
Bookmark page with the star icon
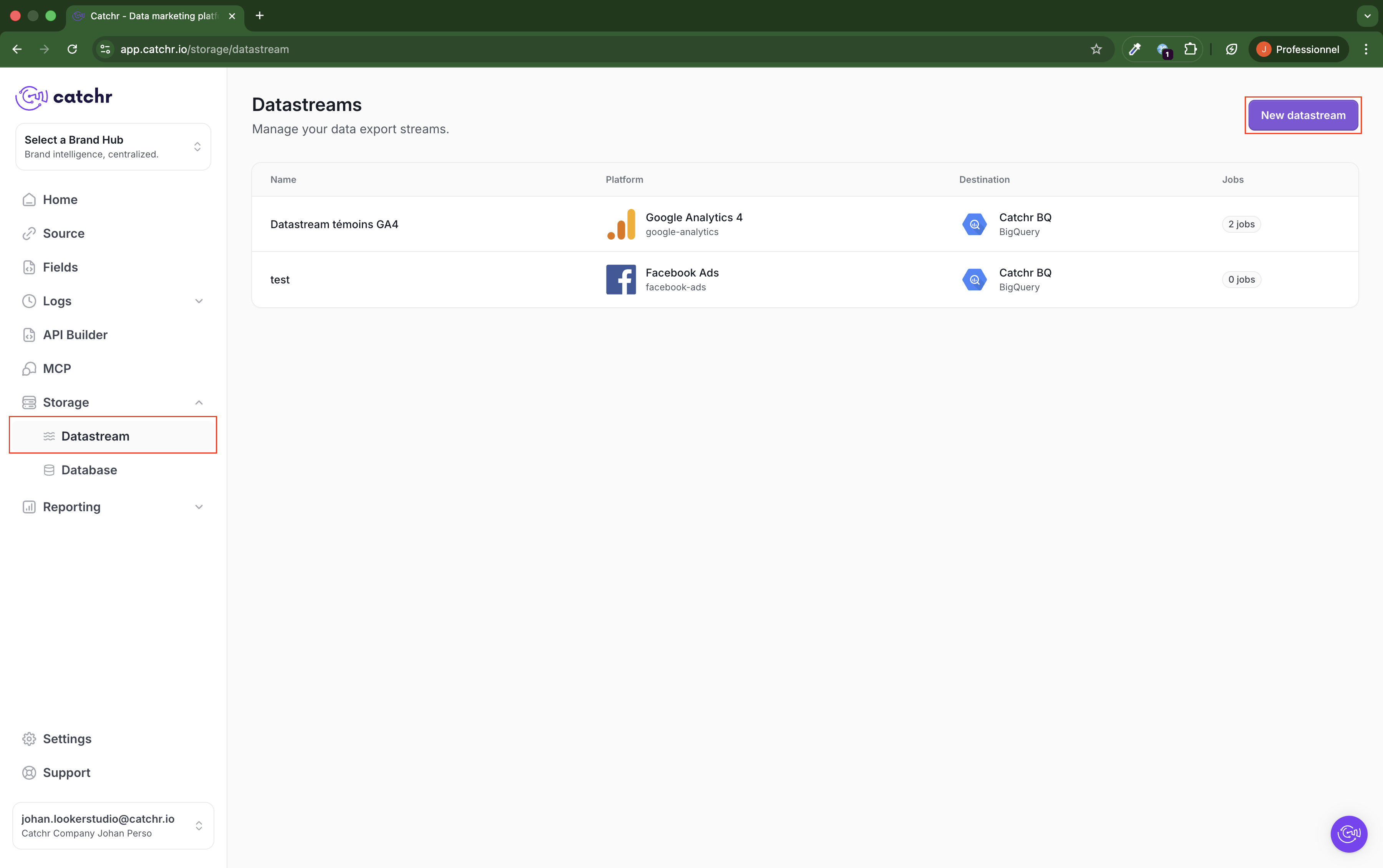[1096, 50]
